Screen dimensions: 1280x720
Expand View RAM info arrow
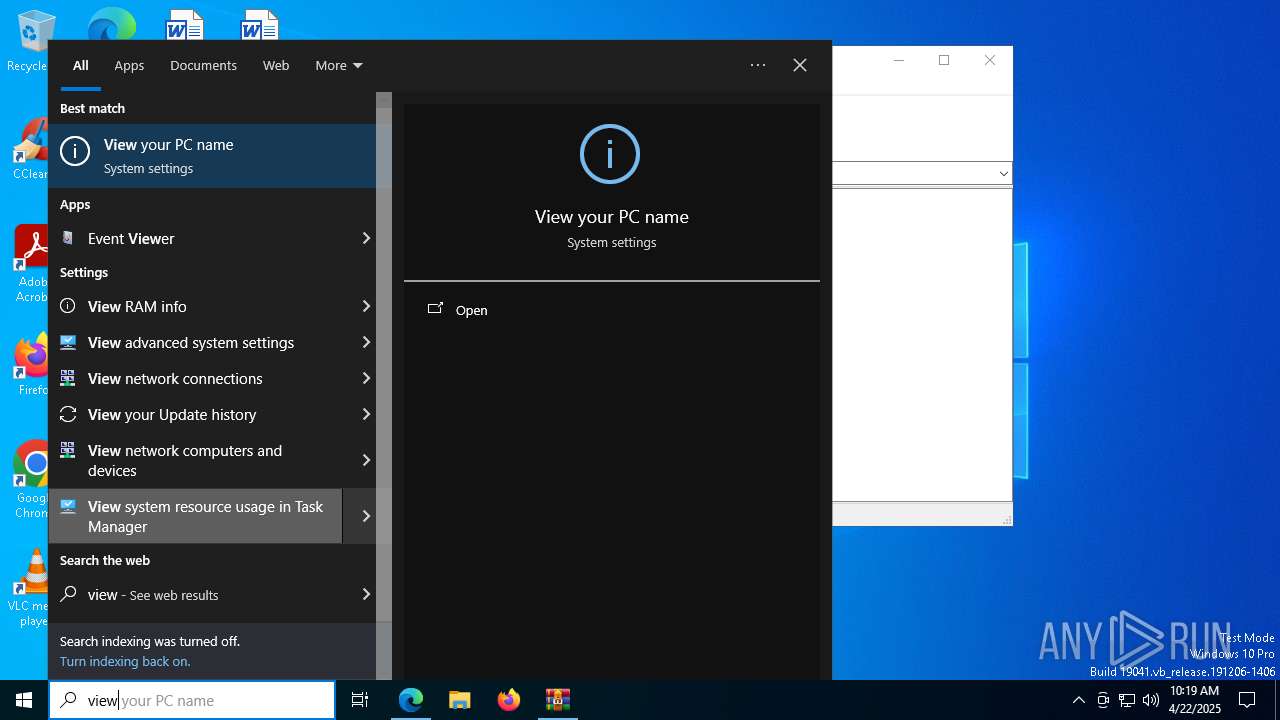(366, 306)
